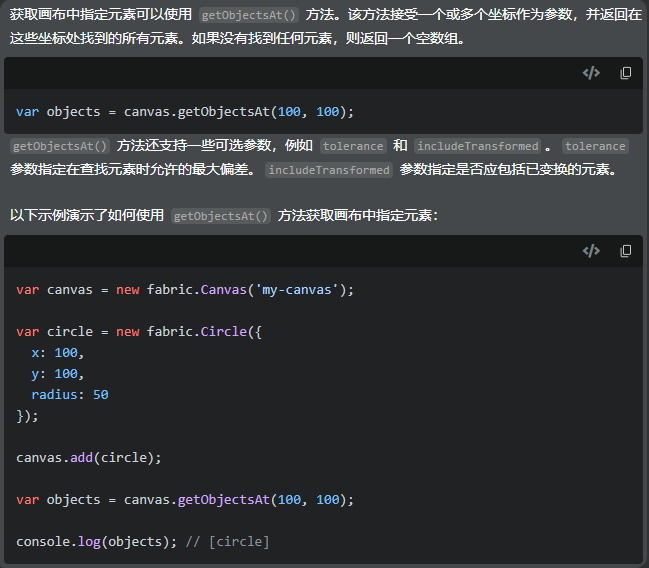The image size is (649, 568).
Task: Click the 'y: 100,' property line
Action: click(x=58, y=374)
